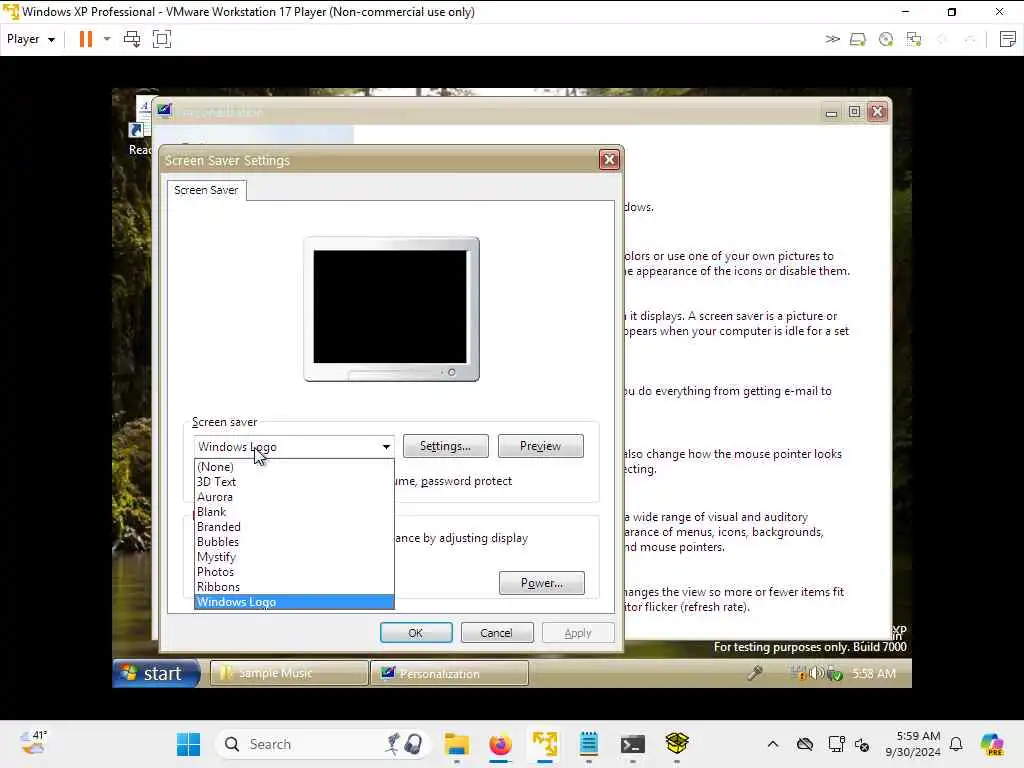Open Copilot preview icon in taskbar

(x=992, y=744)
